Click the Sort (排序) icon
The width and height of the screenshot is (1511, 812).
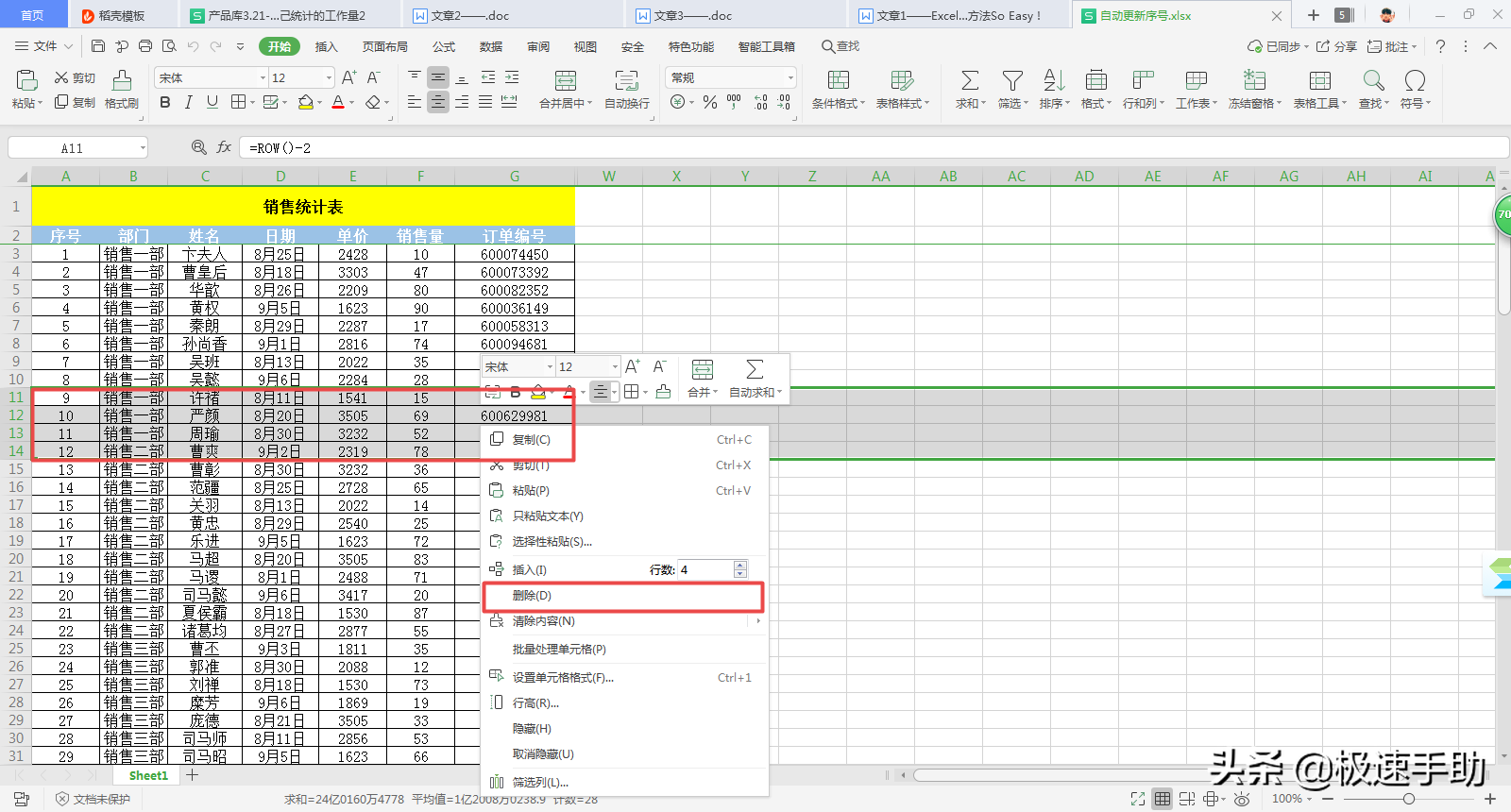click(x=1054, y=80)
